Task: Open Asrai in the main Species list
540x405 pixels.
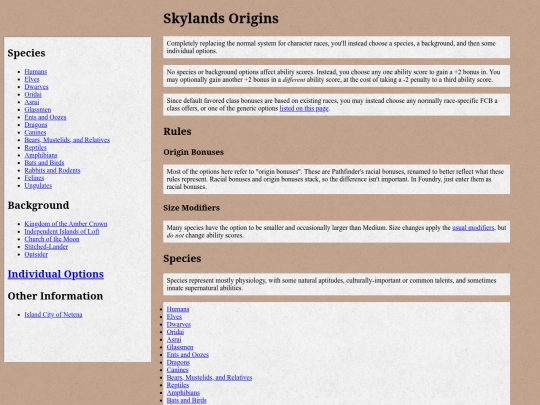Action: [174, 339]
